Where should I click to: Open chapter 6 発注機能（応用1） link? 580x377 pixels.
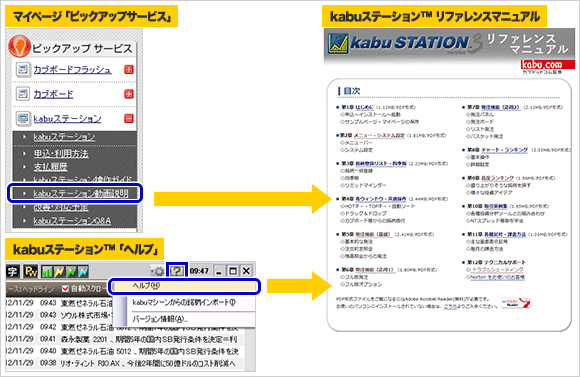(x=375, y=270)
